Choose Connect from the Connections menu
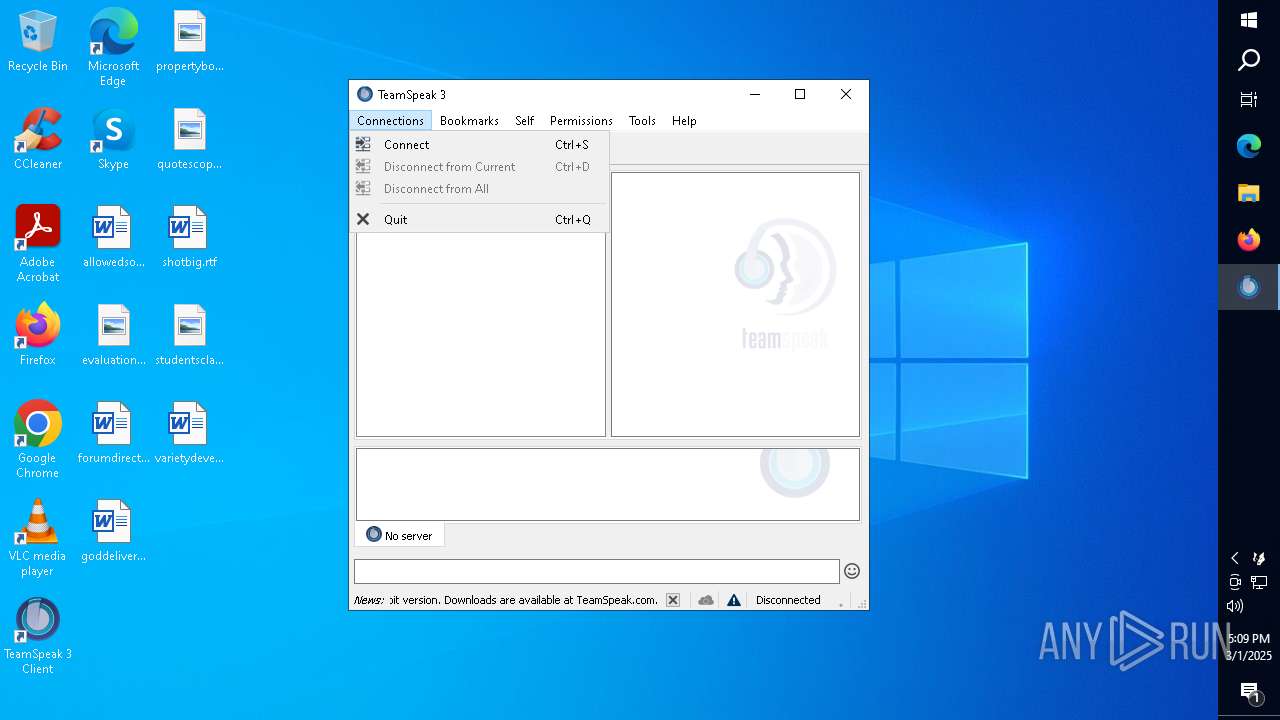This screenshot has width=1280, height=720. (479, 145)
